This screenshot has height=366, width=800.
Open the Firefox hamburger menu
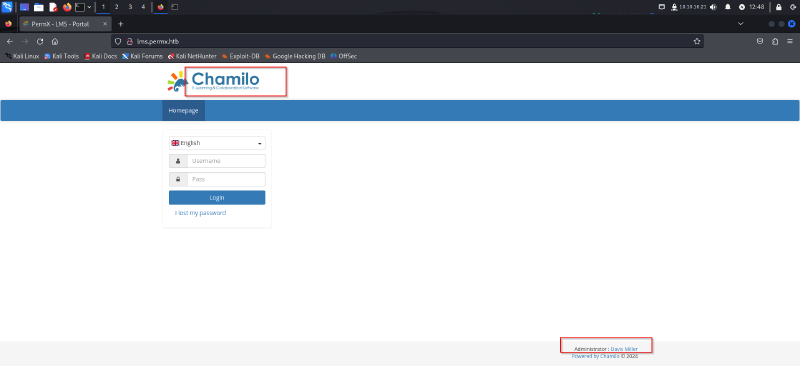789,41
